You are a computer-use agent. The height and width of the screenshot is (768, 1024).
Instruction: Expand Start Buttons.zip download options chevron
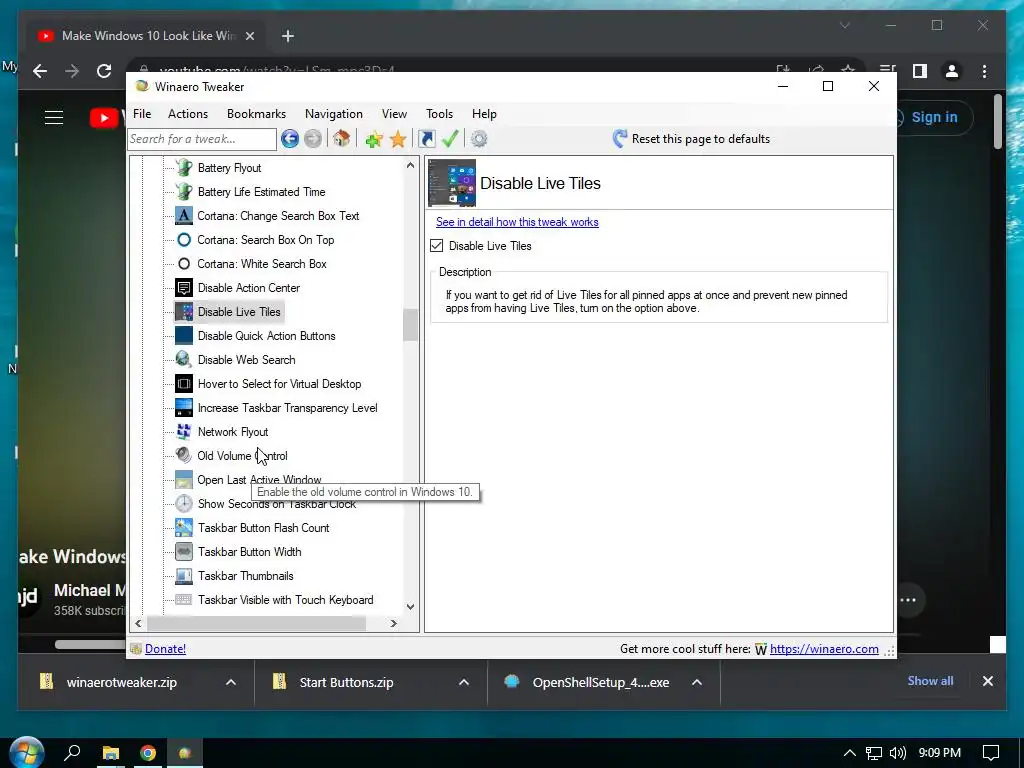(x=464, y=682)
